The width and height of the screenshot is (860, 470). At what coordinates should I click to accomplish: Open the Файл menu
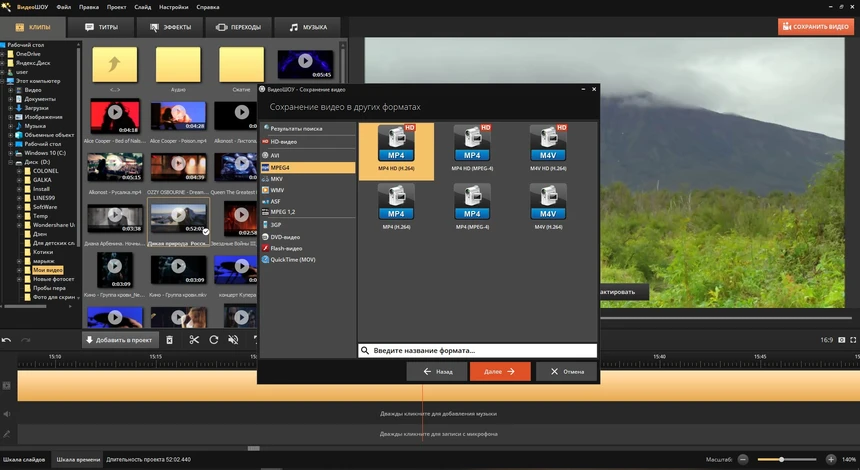(x=64, y=7)
